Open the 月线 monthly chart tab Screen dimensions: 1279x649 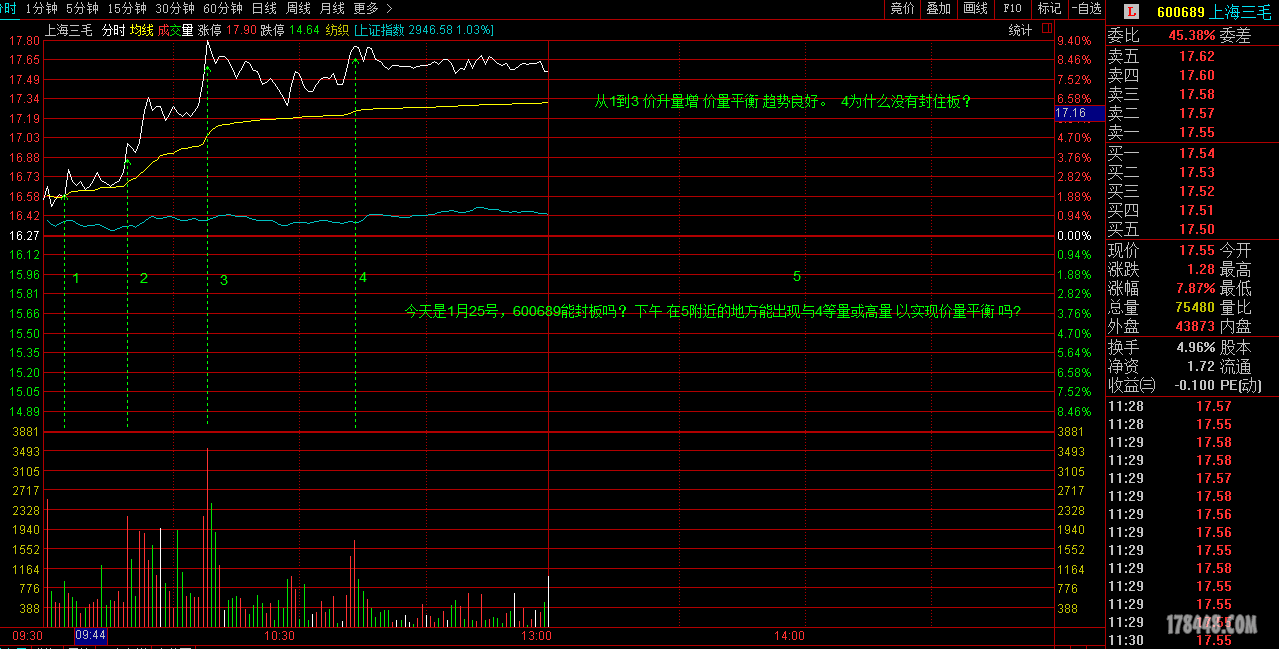coord(333,8)
